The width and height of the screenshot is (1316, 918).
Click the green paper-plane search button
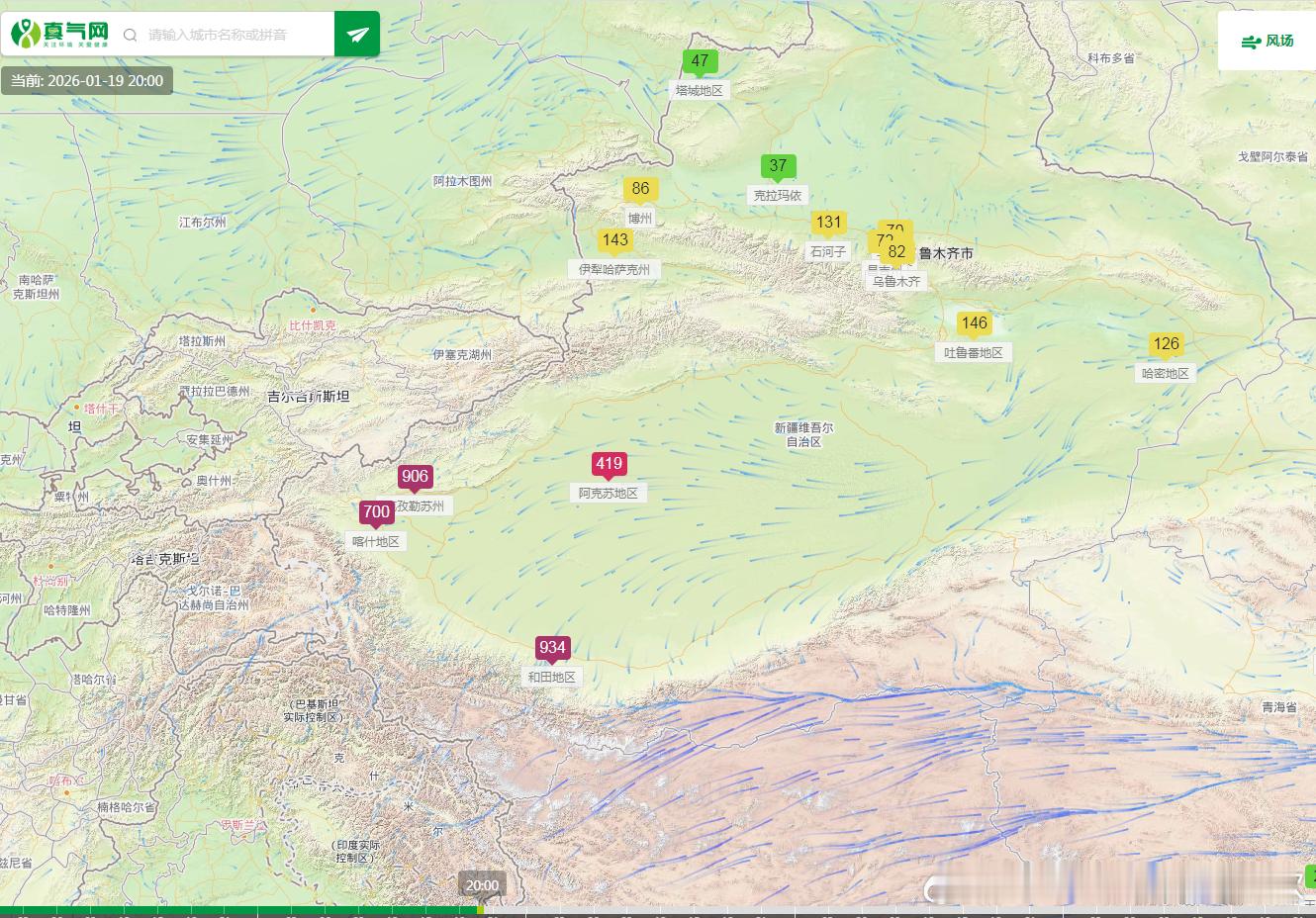(357, 35)
